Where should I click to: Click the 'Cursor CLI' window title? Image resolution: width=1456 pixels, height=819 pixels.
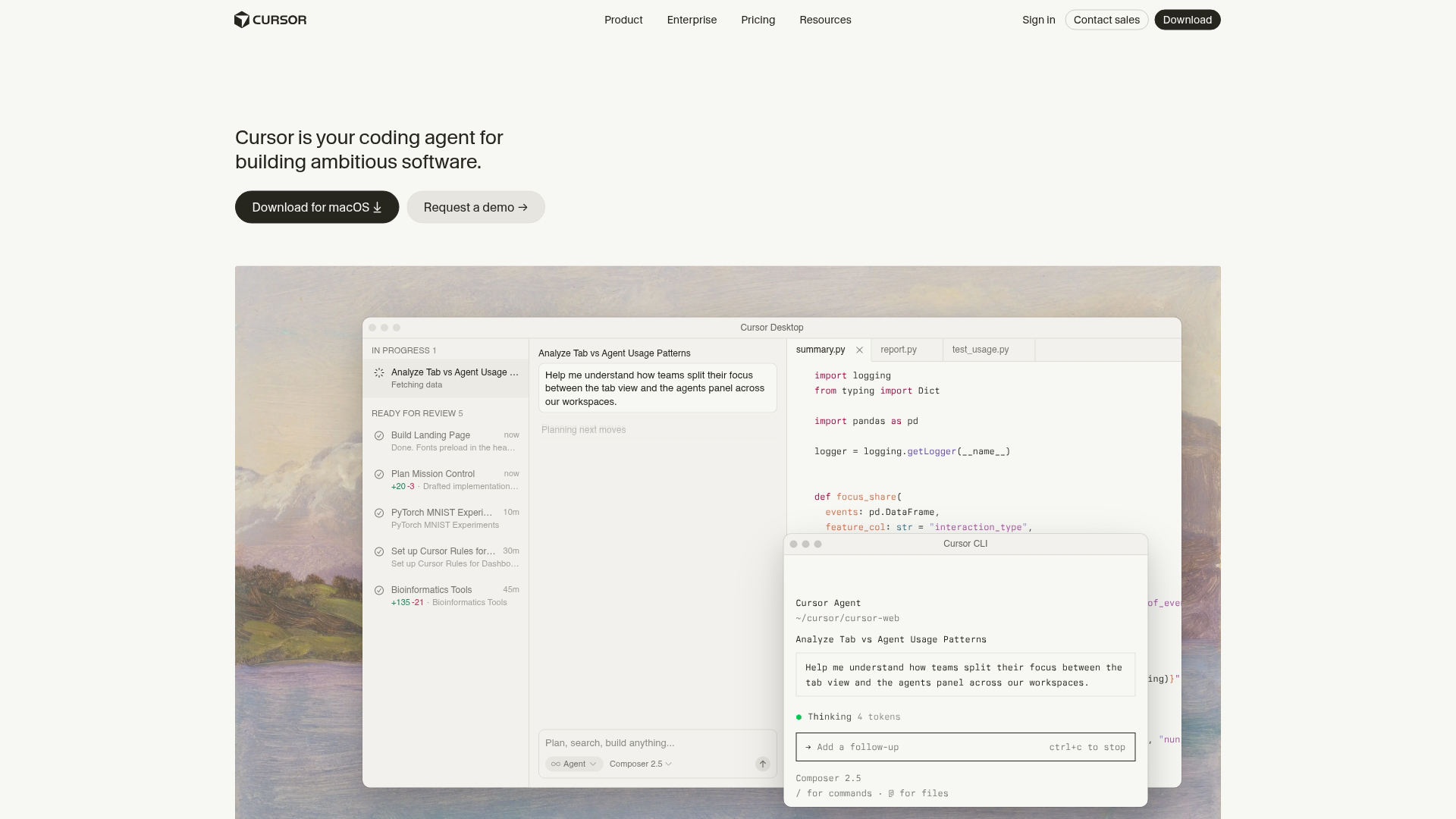click(x=965, y=544)
